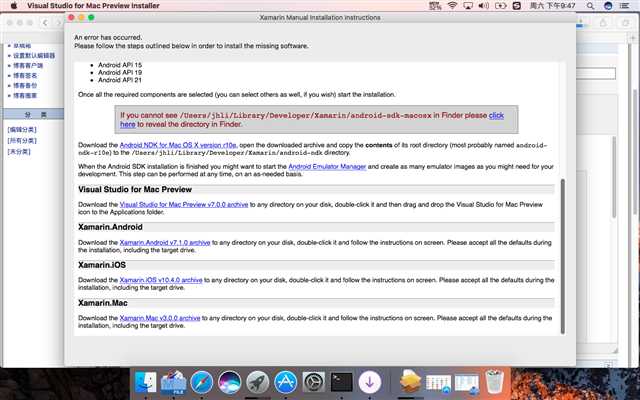Go back in the background browser window
Viewport: 640px width, 400px height.
(x=45, y=23)
